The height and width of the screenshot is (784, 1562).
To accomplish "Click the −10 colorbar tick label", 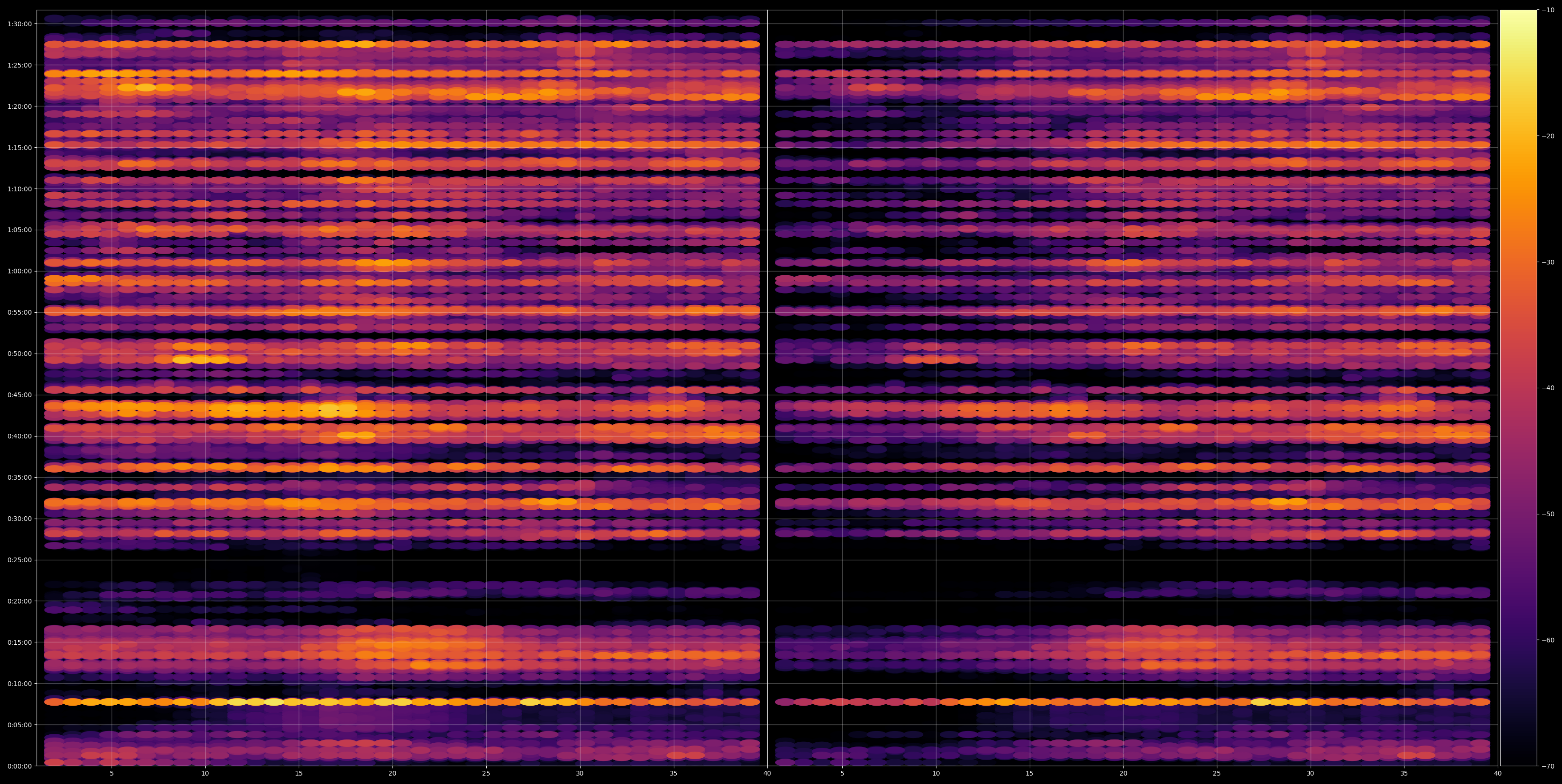I will point(1548,10).
